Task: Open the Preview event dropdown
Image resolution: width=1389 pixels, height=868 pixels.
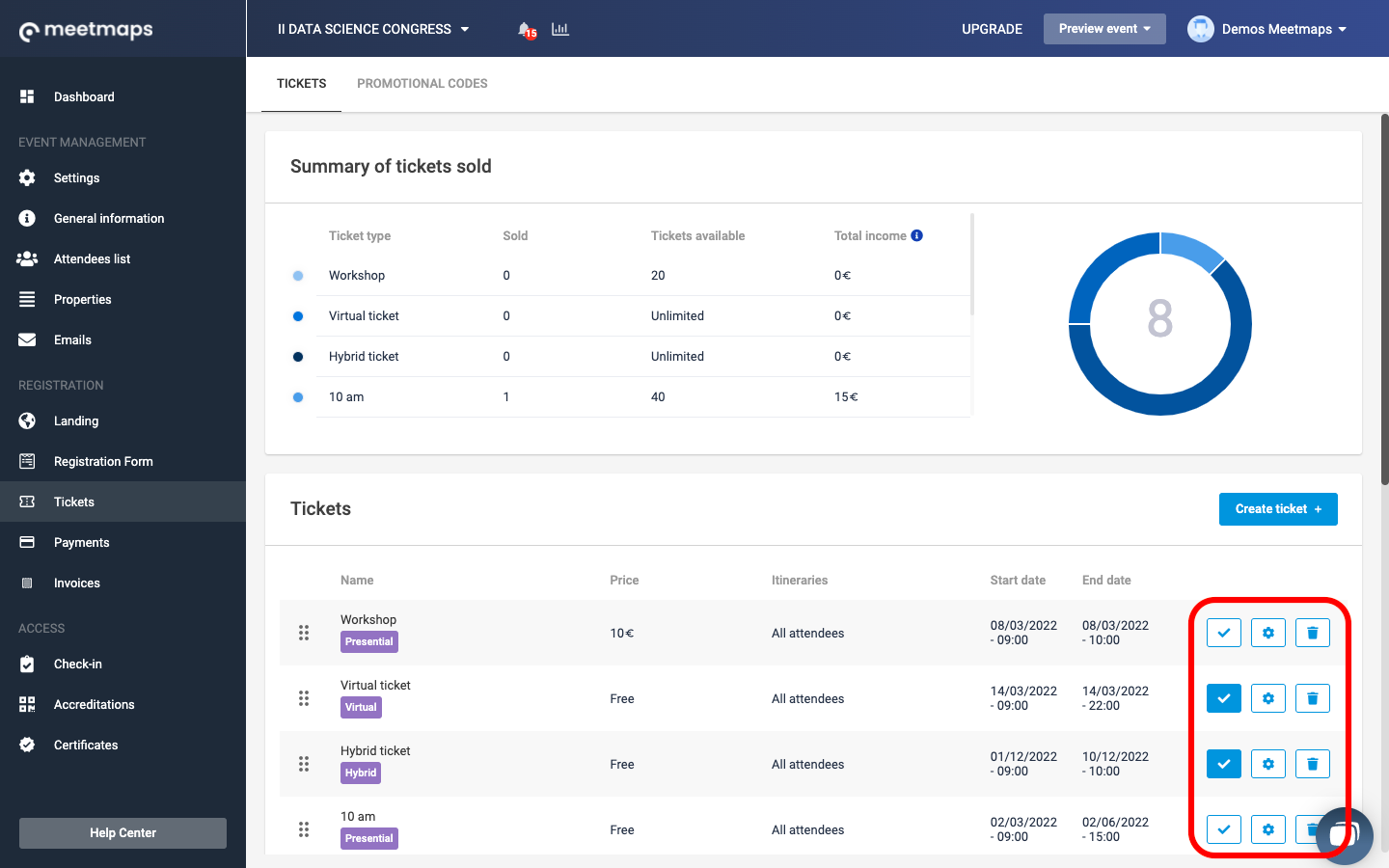Action: point(1103,29)
